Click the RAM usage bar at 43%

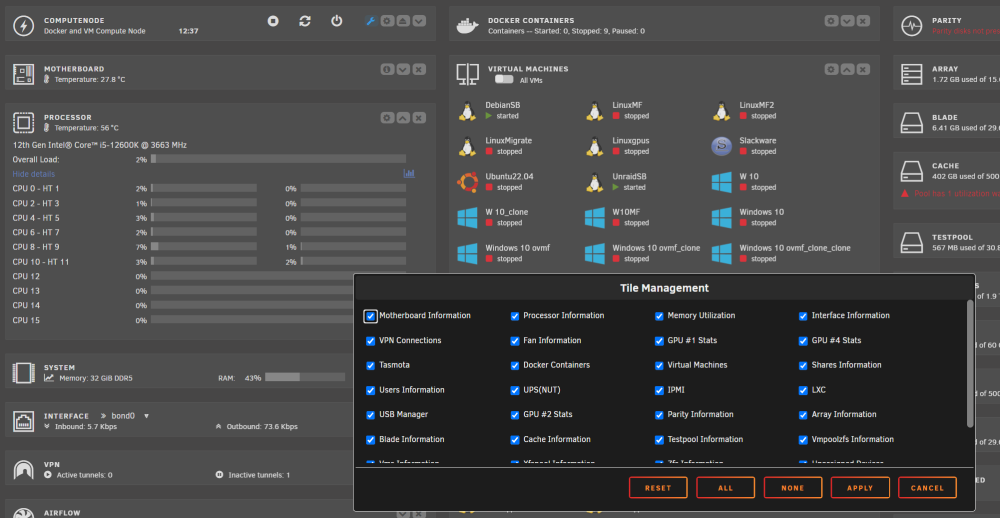click(305, 377)
